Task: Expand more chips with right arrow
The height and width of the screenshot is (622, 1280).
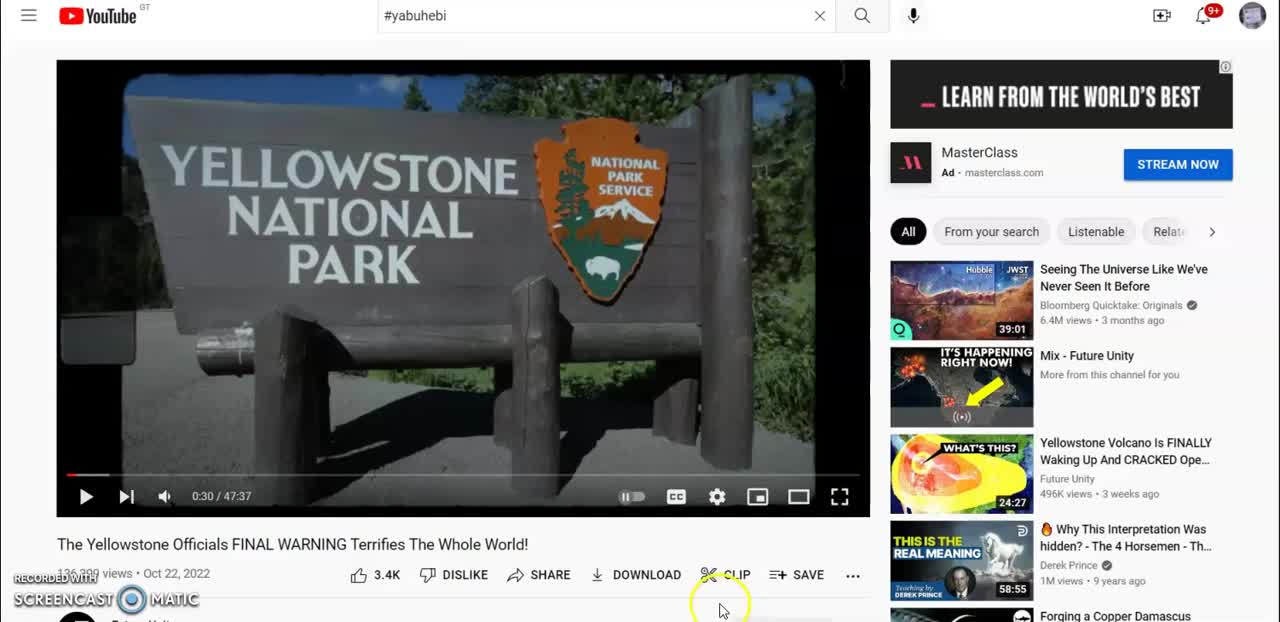Action: coord(1212,232)
